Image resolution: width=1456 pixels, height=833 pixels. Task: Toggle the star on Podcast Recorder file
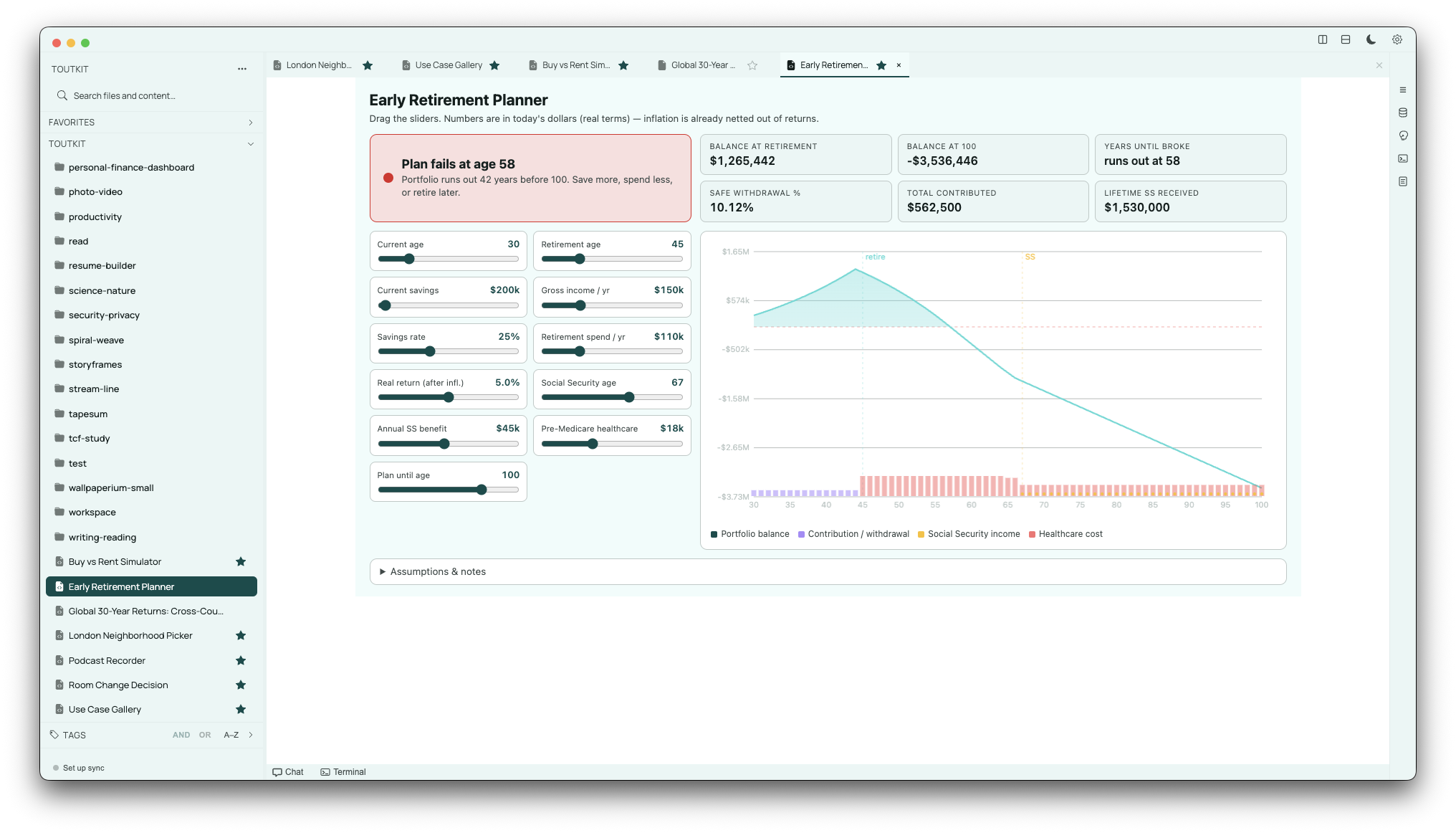pos(241,660)
